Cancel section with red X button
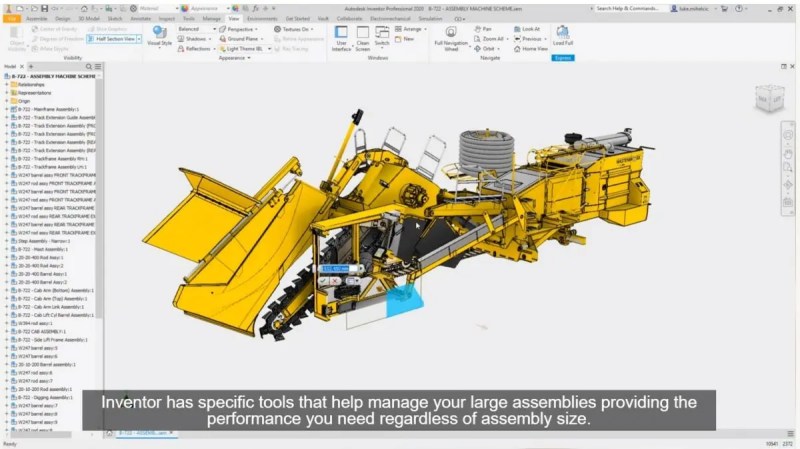 click(334, 281)
